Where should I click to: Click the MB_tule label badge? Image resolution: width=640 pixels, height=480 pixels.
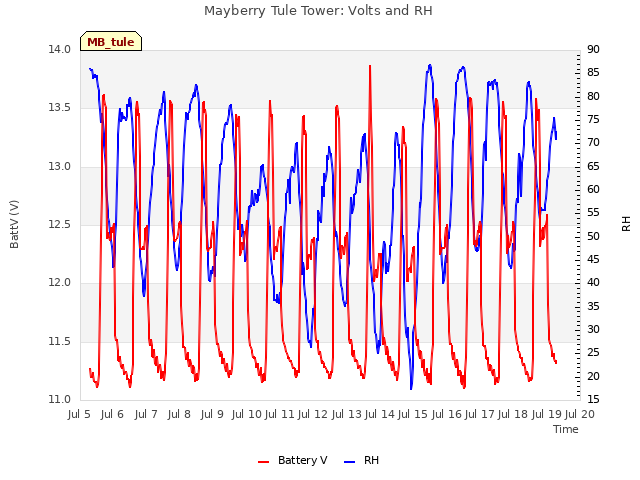(111, 41)
